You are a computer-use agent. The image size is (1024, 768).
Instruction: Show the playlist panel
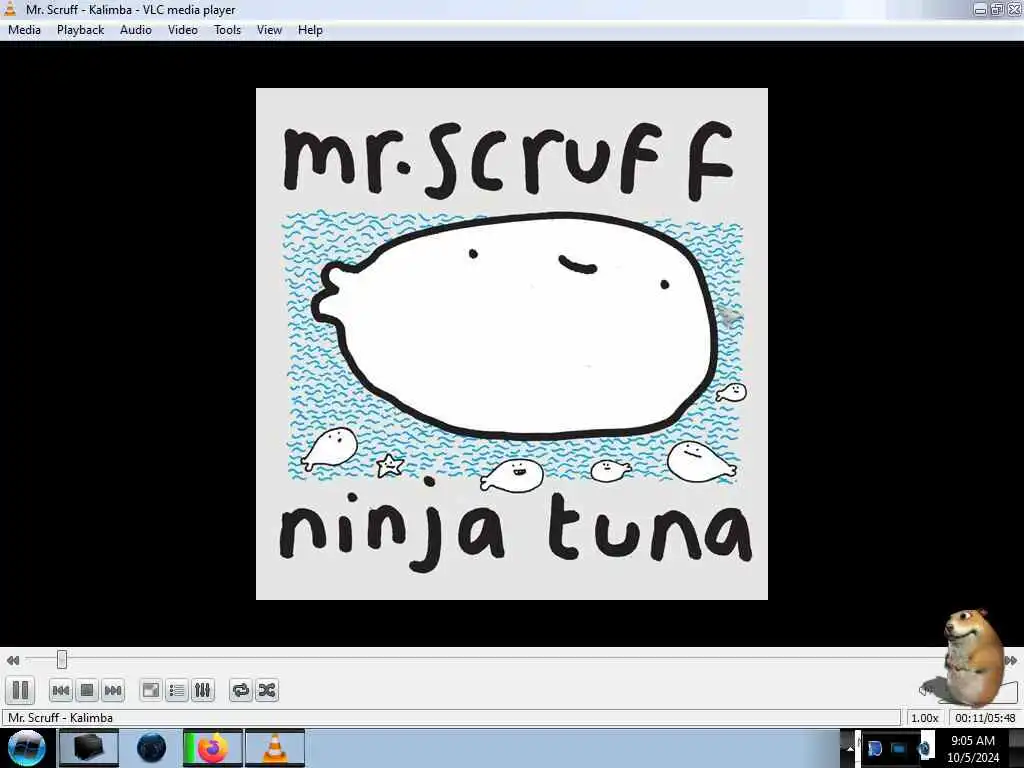point(176,690)
